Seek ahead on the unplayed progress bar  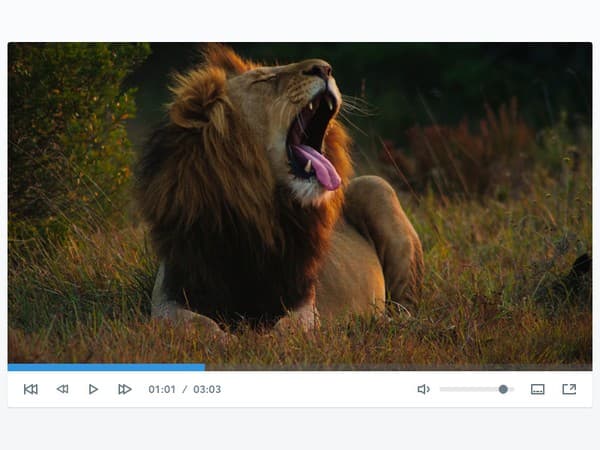(x=400, y=367)
